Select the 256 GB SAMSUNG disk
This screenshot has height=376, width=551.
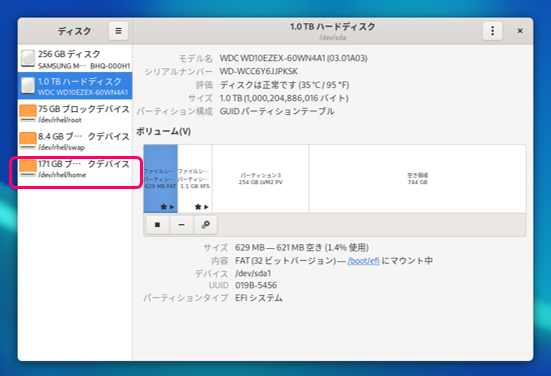pyautogui.click(x=75, y=59)
